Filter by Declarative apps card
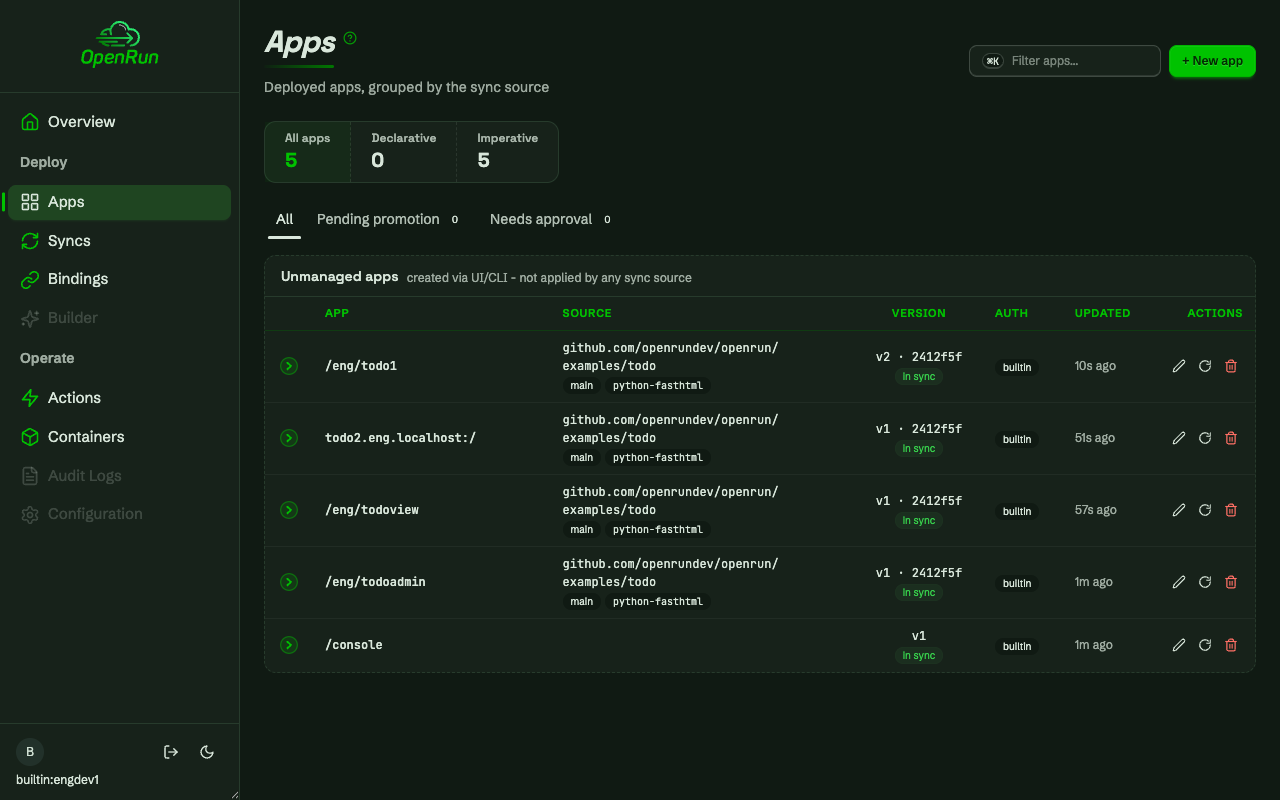Image resolution: width=1280 pixels, height=800 pixels. [x=404, y=152]
